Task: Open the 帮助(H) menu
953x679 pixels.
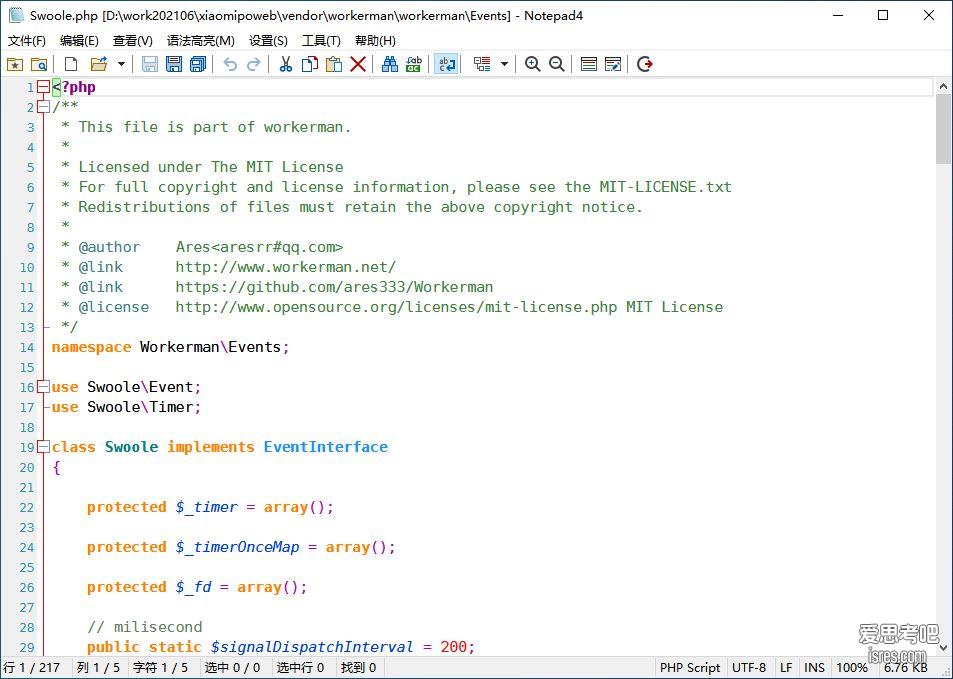Action: [x=375, y=41]
